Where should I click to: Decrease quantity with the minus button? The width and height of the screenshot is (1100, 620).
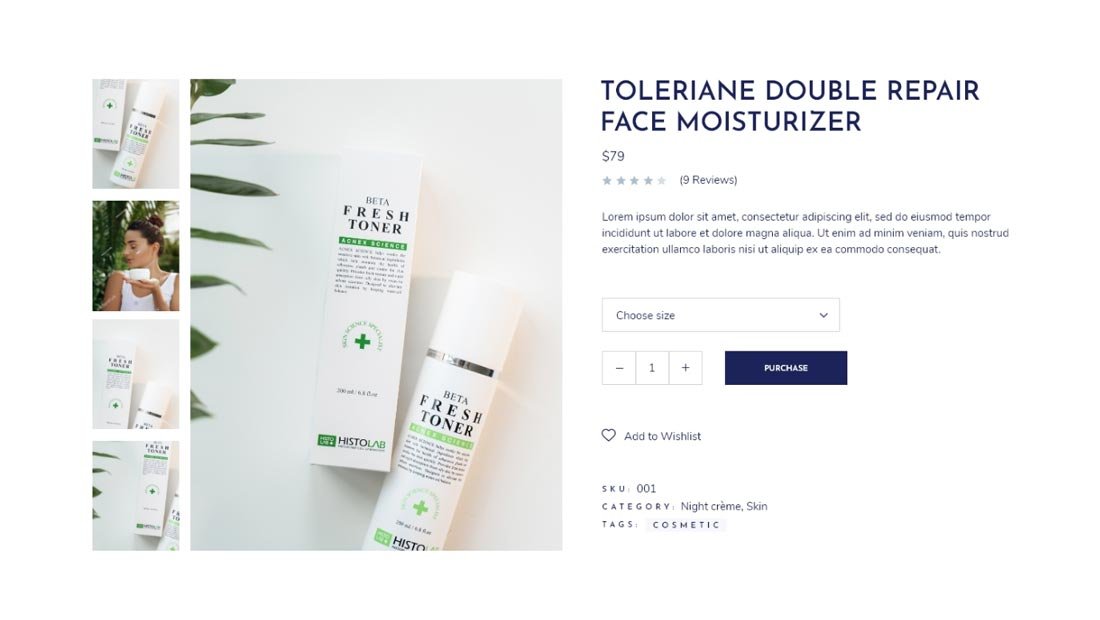[619, 368]
